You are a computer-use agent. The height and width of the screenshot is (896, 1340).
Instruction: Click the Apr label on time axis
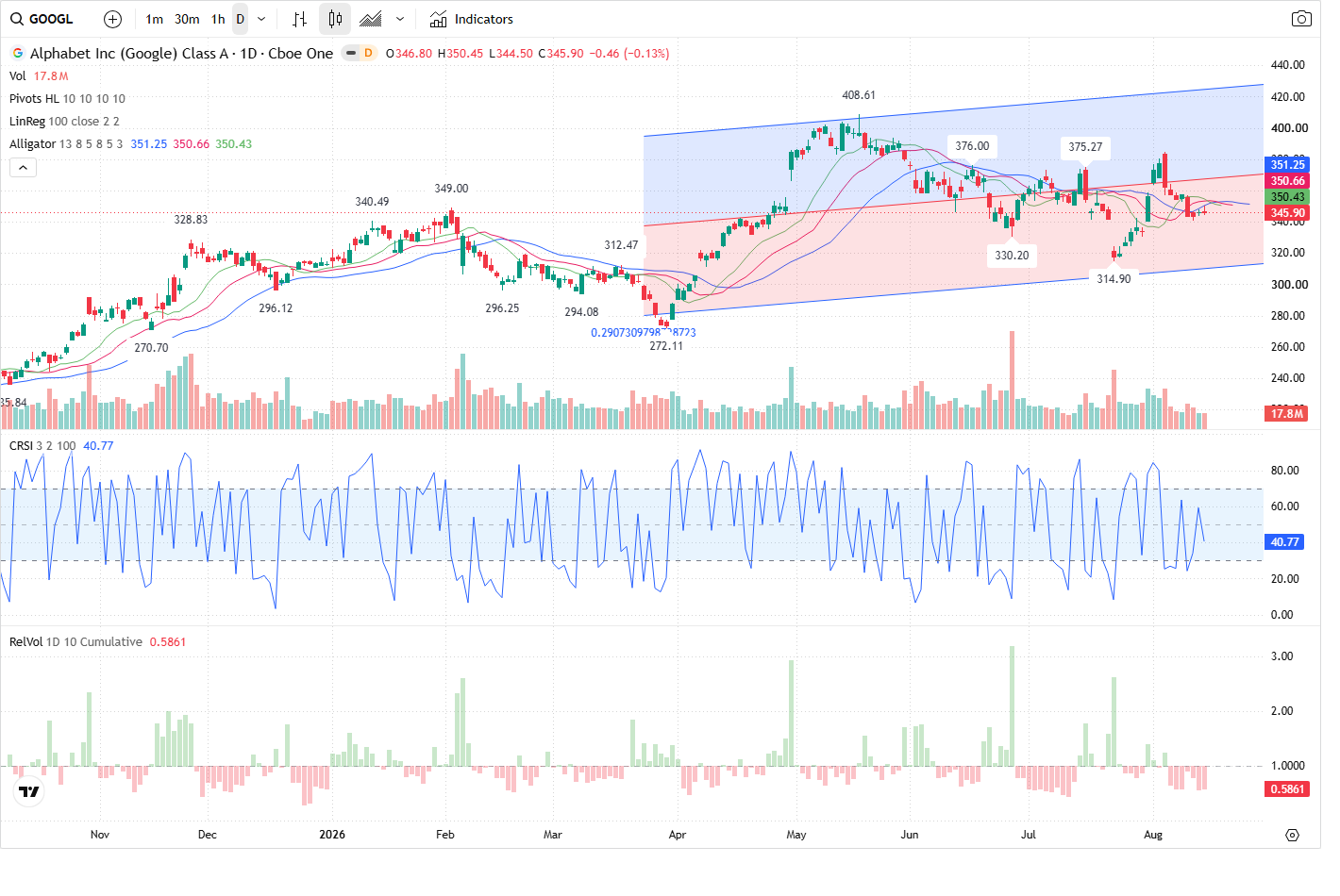(x=678, y=835)
